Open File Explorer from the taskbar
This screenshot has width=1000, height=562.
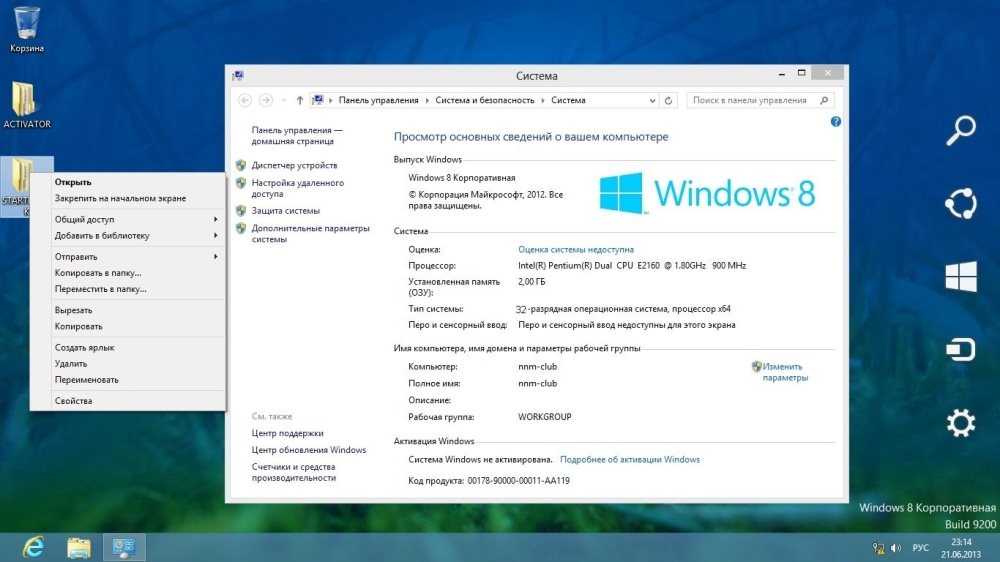point(79,547)
